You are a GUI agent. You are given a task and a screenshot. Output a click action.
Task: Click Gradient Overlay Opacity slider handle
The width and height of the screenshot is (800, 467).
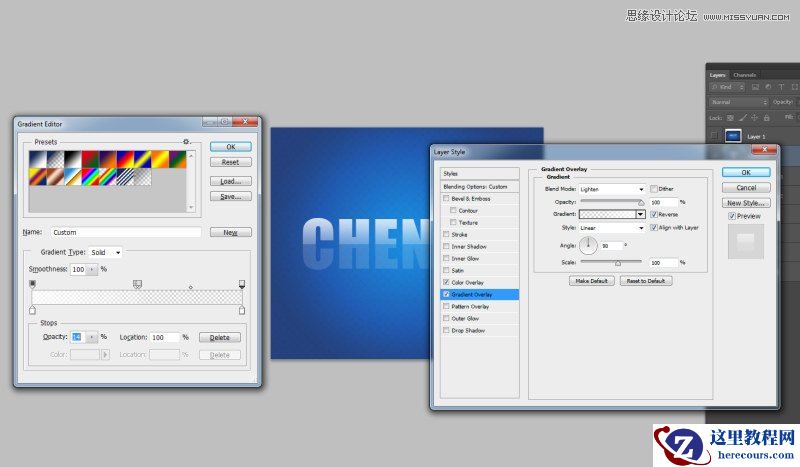pos(641,203)
